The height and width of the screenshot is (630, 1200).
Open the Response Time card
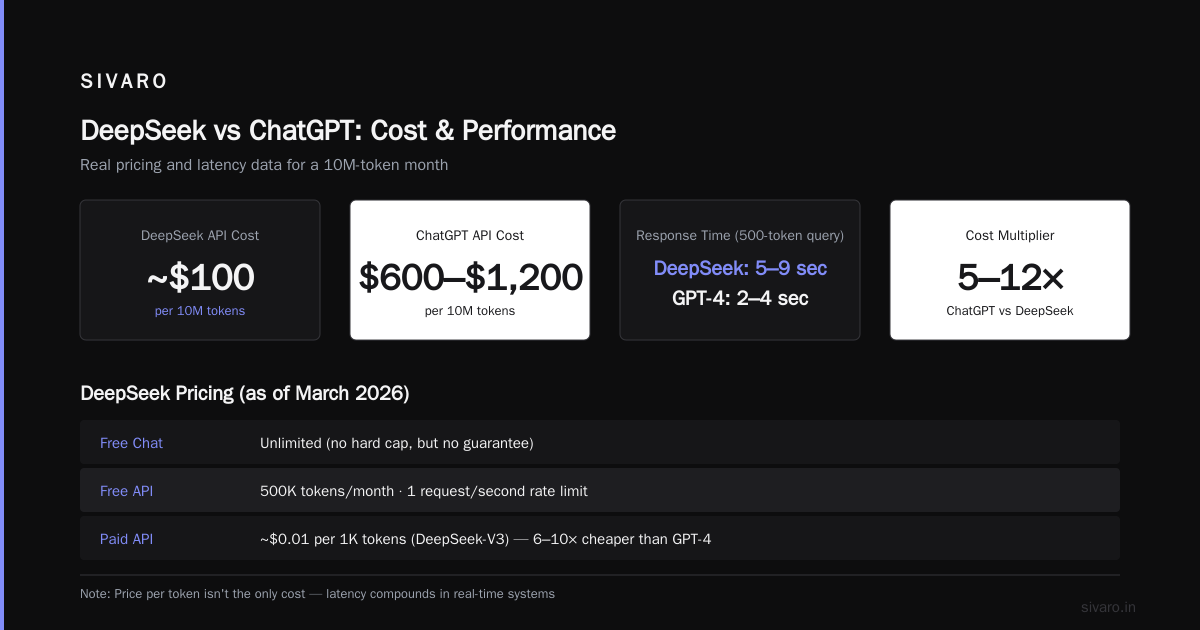click(740, 270)
